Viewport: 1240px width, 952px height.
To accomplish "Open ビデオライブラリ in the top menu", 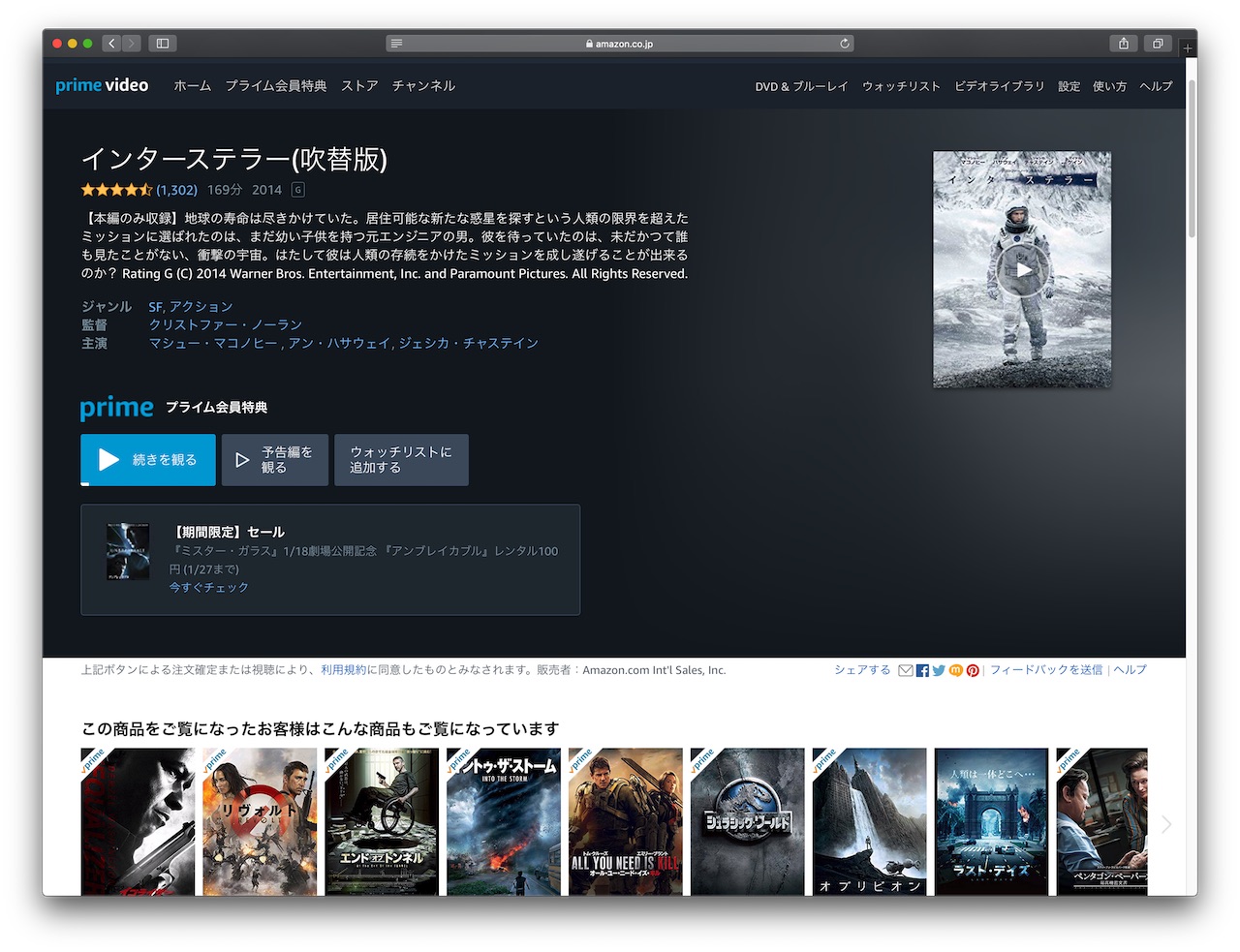I will click(999, 86).
